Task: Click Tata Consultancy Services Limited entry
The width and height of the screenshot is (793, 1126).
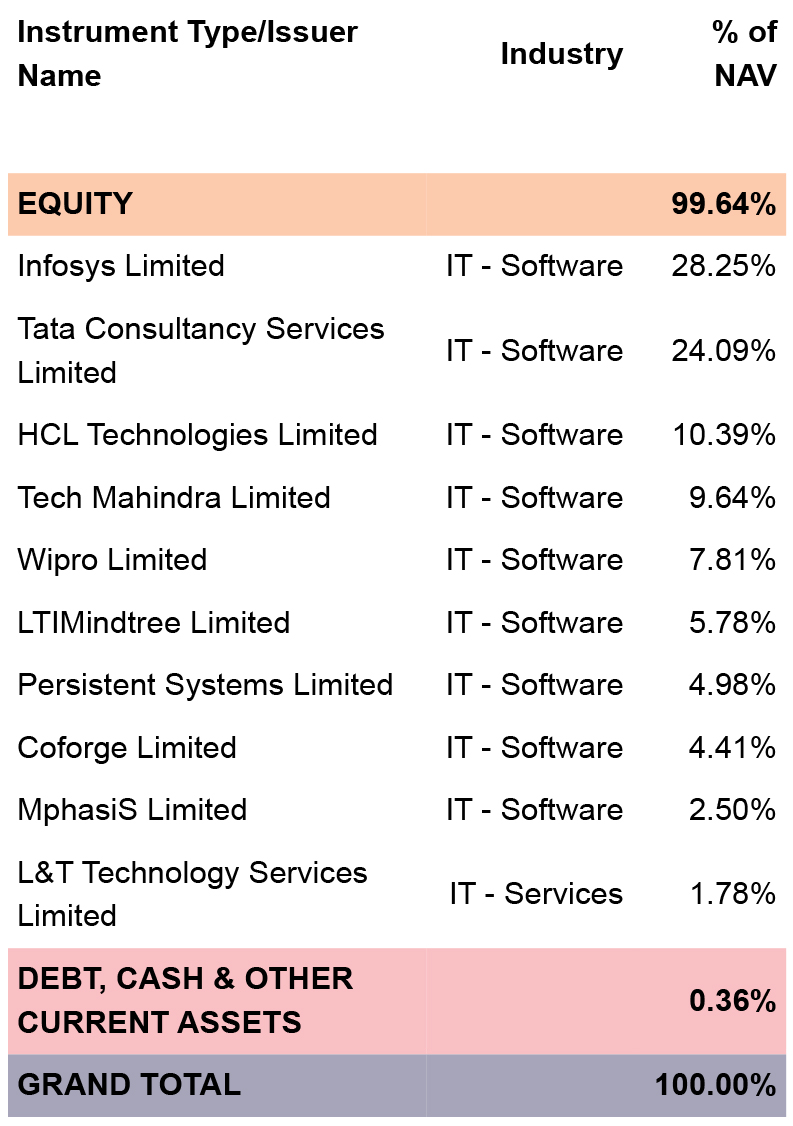Action: (x=201, y=350)
